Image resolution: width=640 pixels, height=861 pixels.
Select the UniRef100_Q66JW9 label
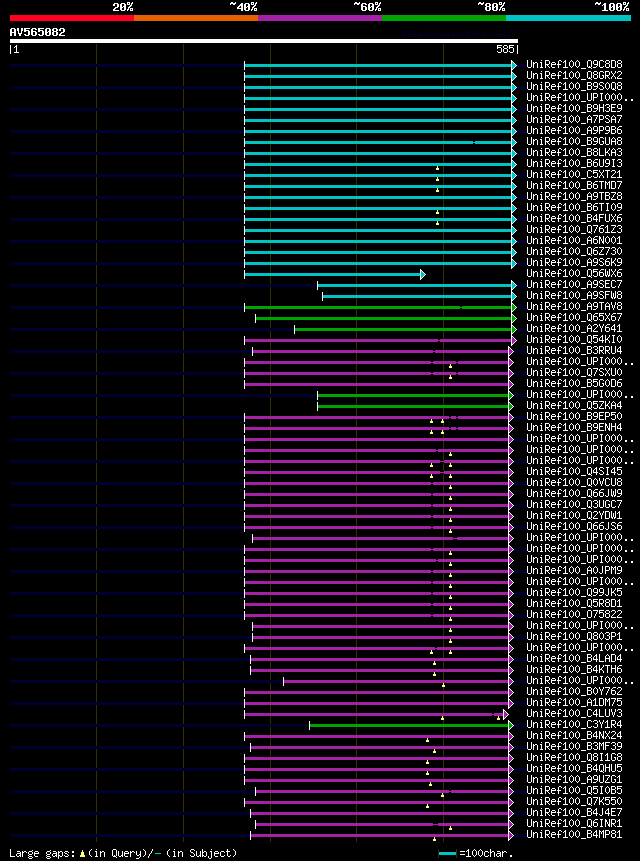[x=574, y=493]
